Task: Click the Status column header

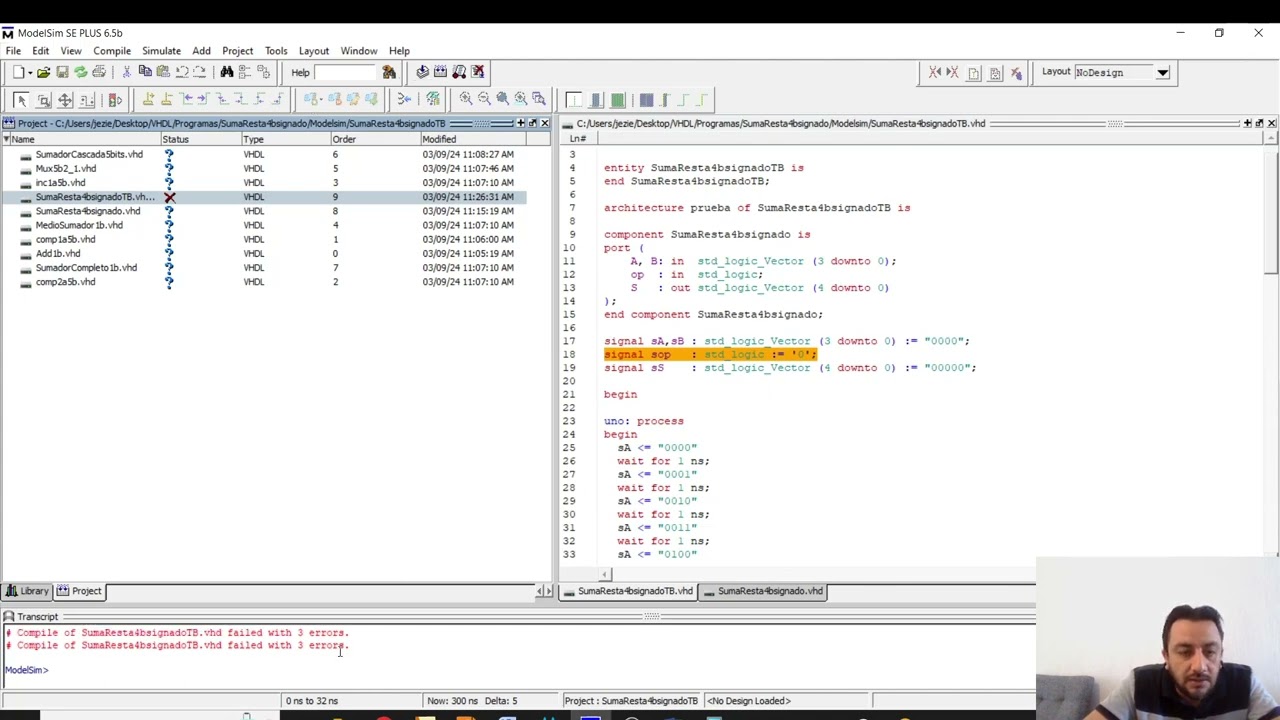Action: pos(200,139)
